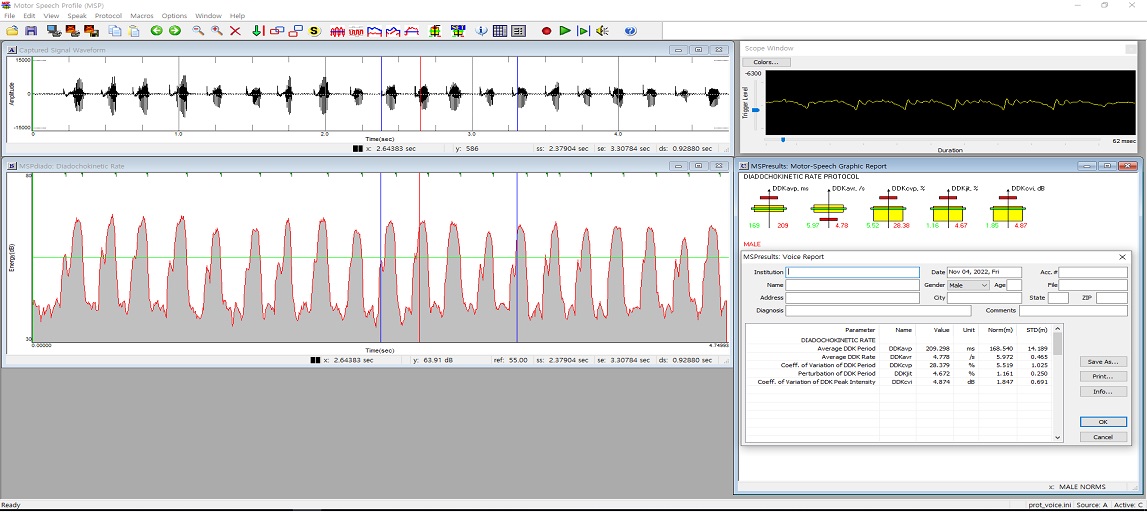Viewport: 1147px width, 517px height.
Task: Select the 'Average DDK Period' row label
Action: click(846, 349)
